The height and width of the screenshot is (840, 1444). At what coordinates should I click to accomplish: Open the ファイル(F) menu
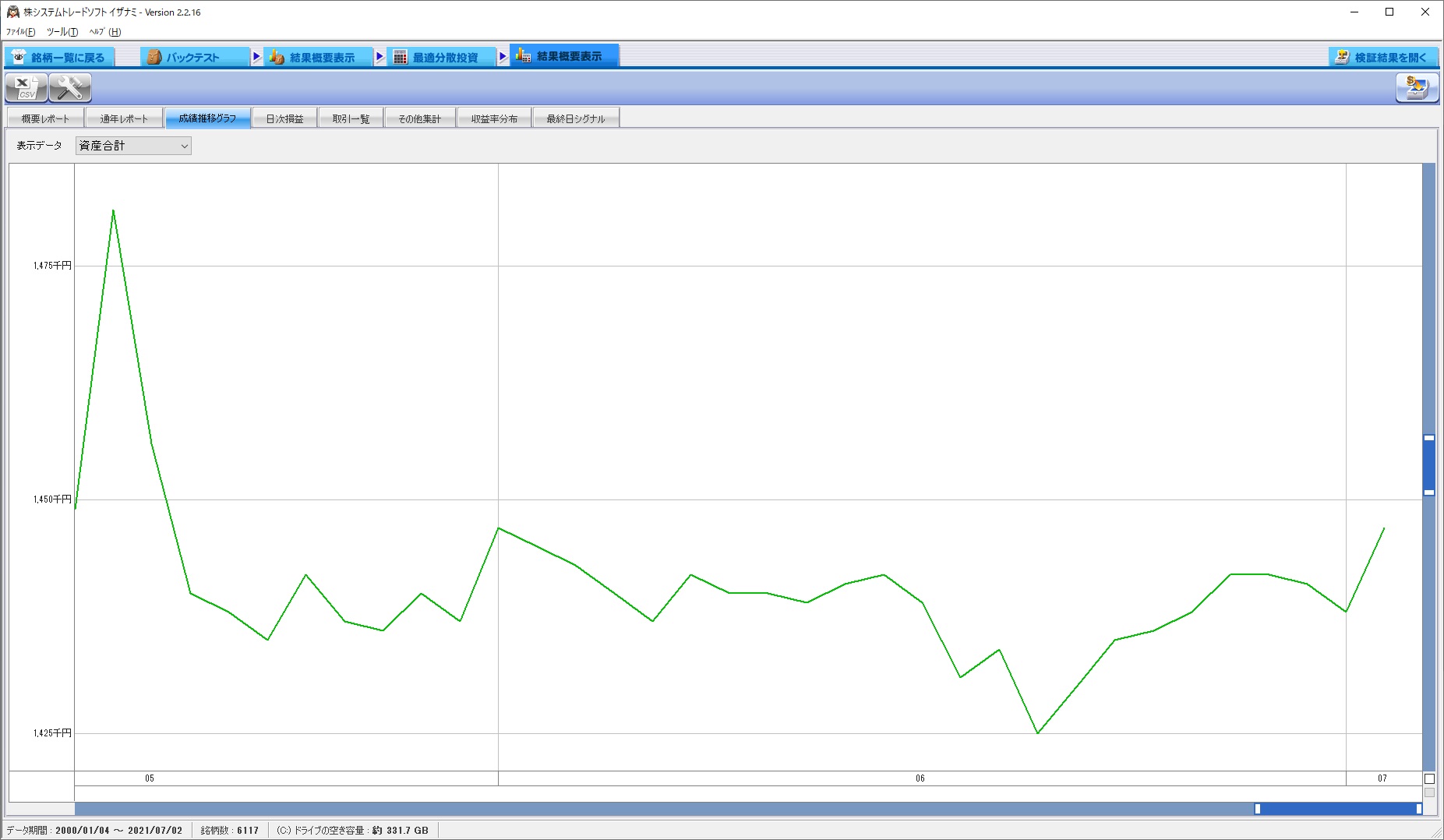(x=20, y=32)
